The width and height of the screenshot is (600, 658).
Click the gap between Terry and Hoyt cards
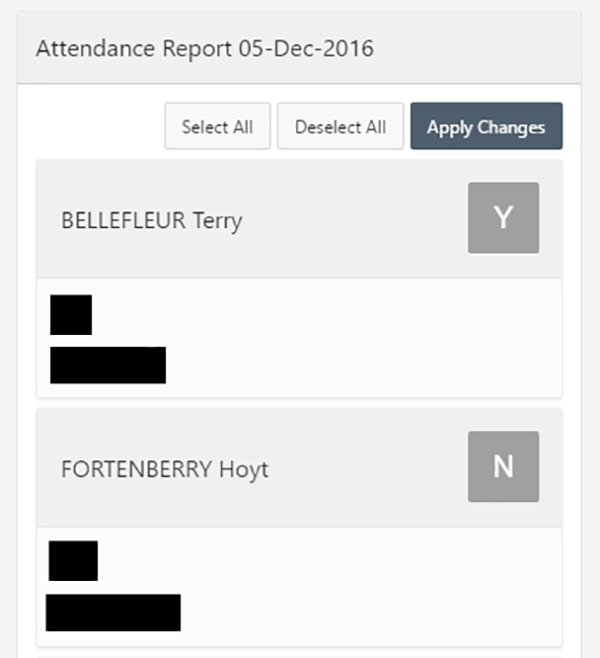click(299, 403)
